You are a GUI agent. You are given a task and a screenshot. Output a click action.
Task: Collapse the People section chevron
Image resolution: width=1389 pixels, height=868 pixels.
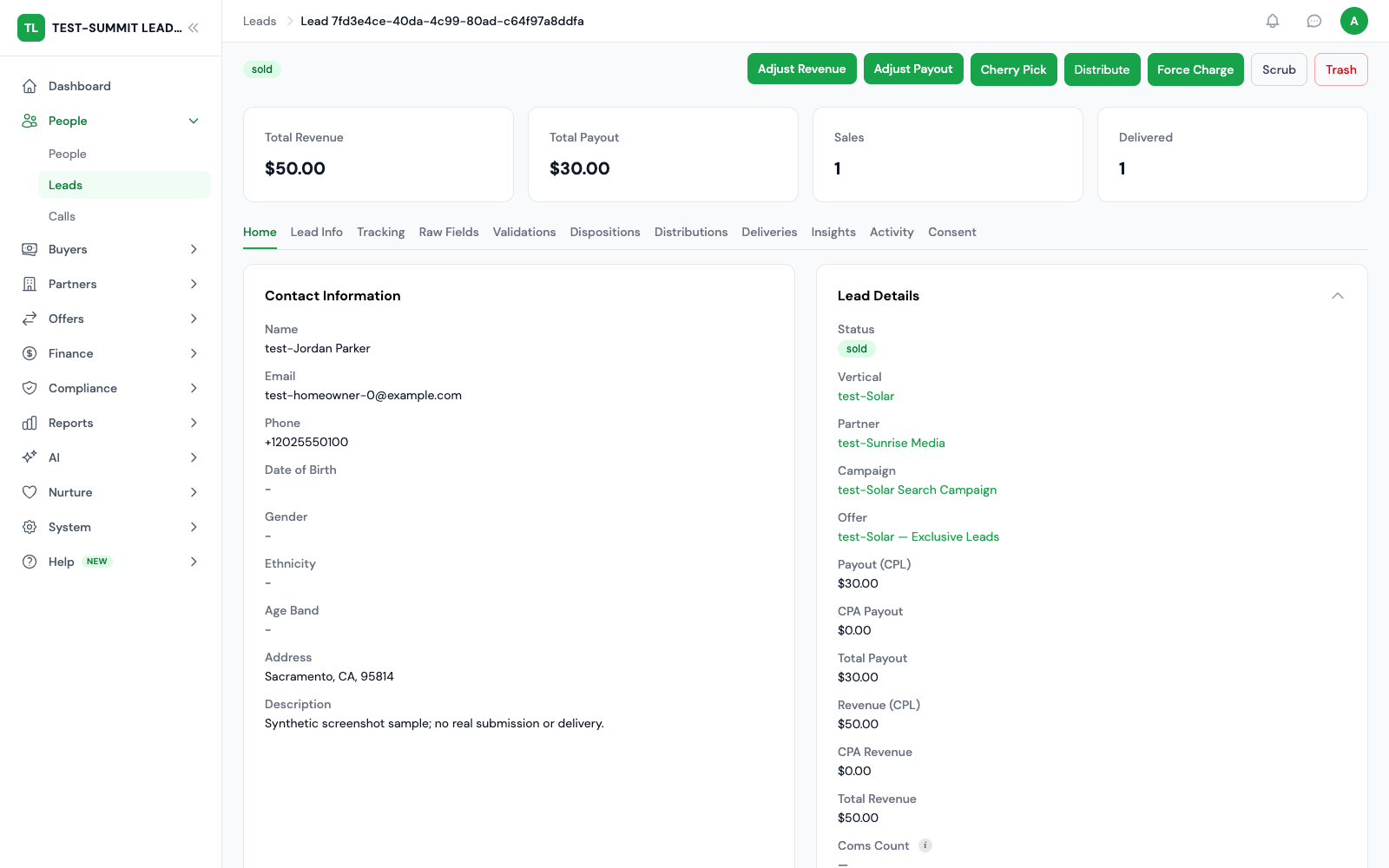point(194,121)
